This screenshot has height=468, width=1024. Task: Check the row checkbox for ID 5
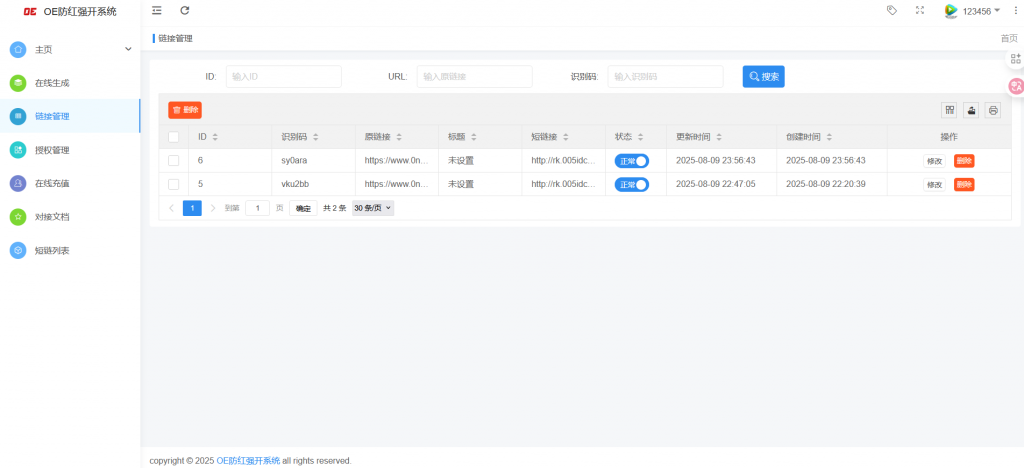click(174, 184)
